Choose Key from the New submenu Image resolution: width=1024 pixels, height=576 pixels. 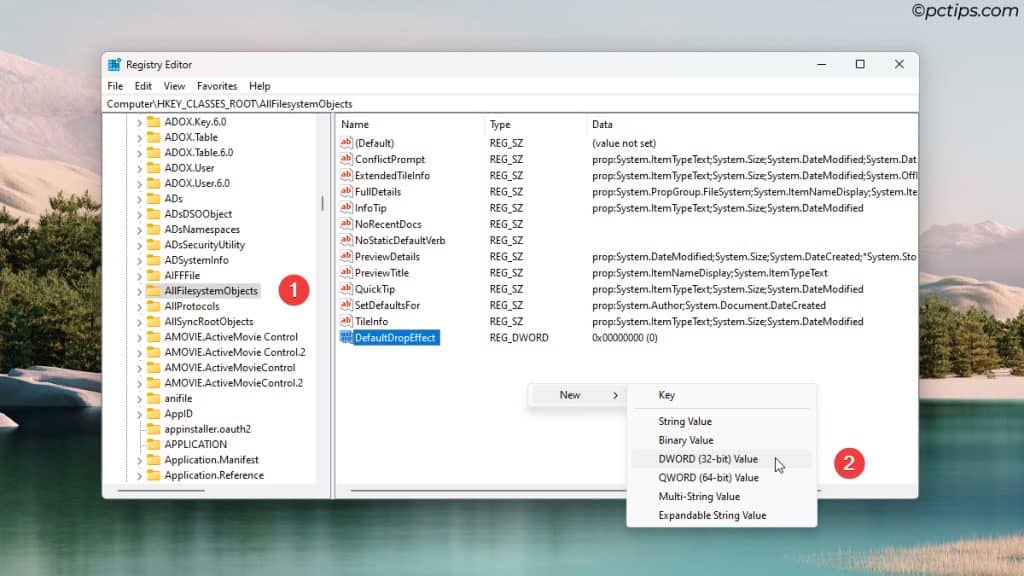(x=668, y=395)
